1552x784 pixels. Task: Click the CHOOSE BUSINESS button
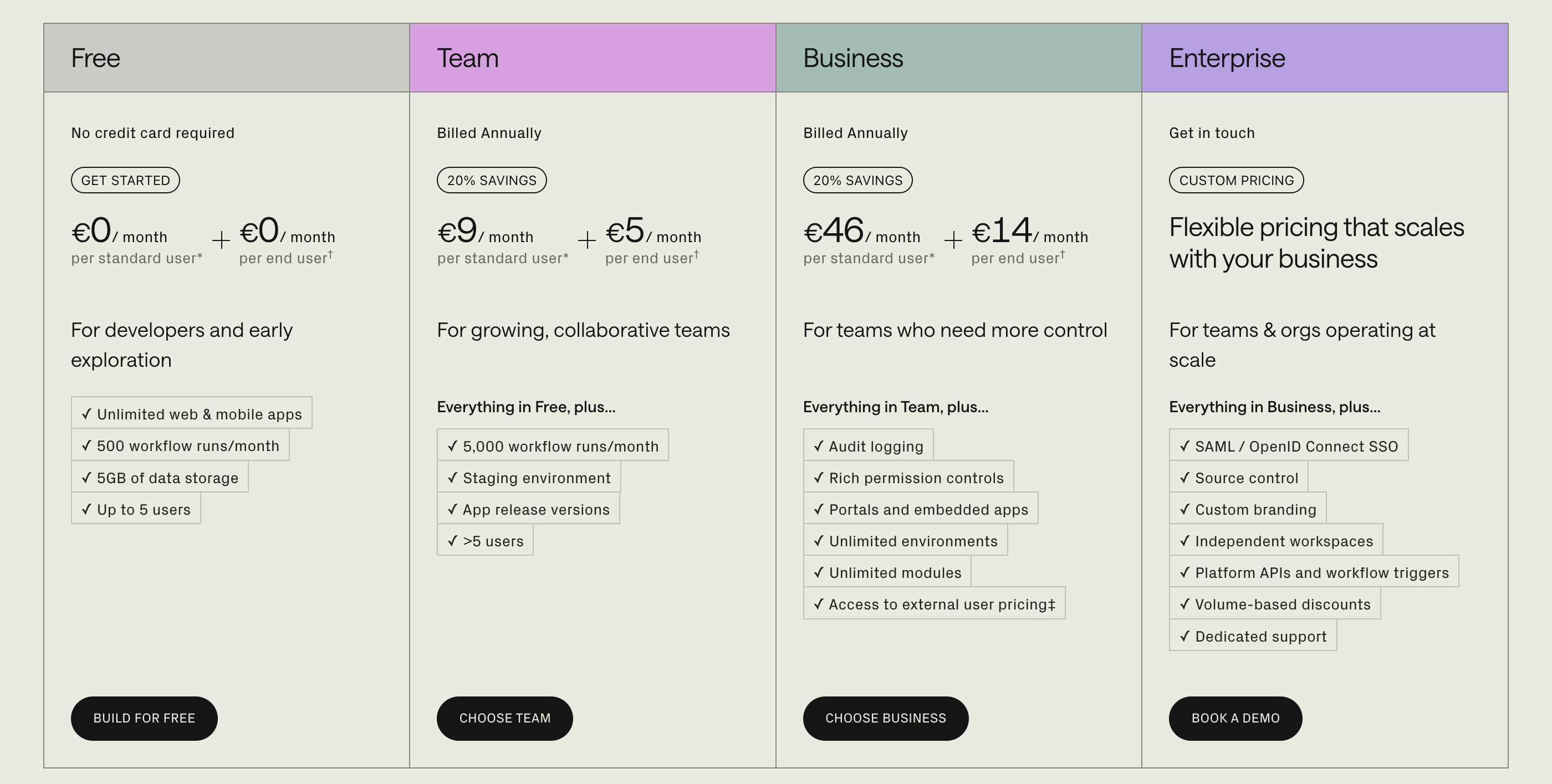coord(885,718)
